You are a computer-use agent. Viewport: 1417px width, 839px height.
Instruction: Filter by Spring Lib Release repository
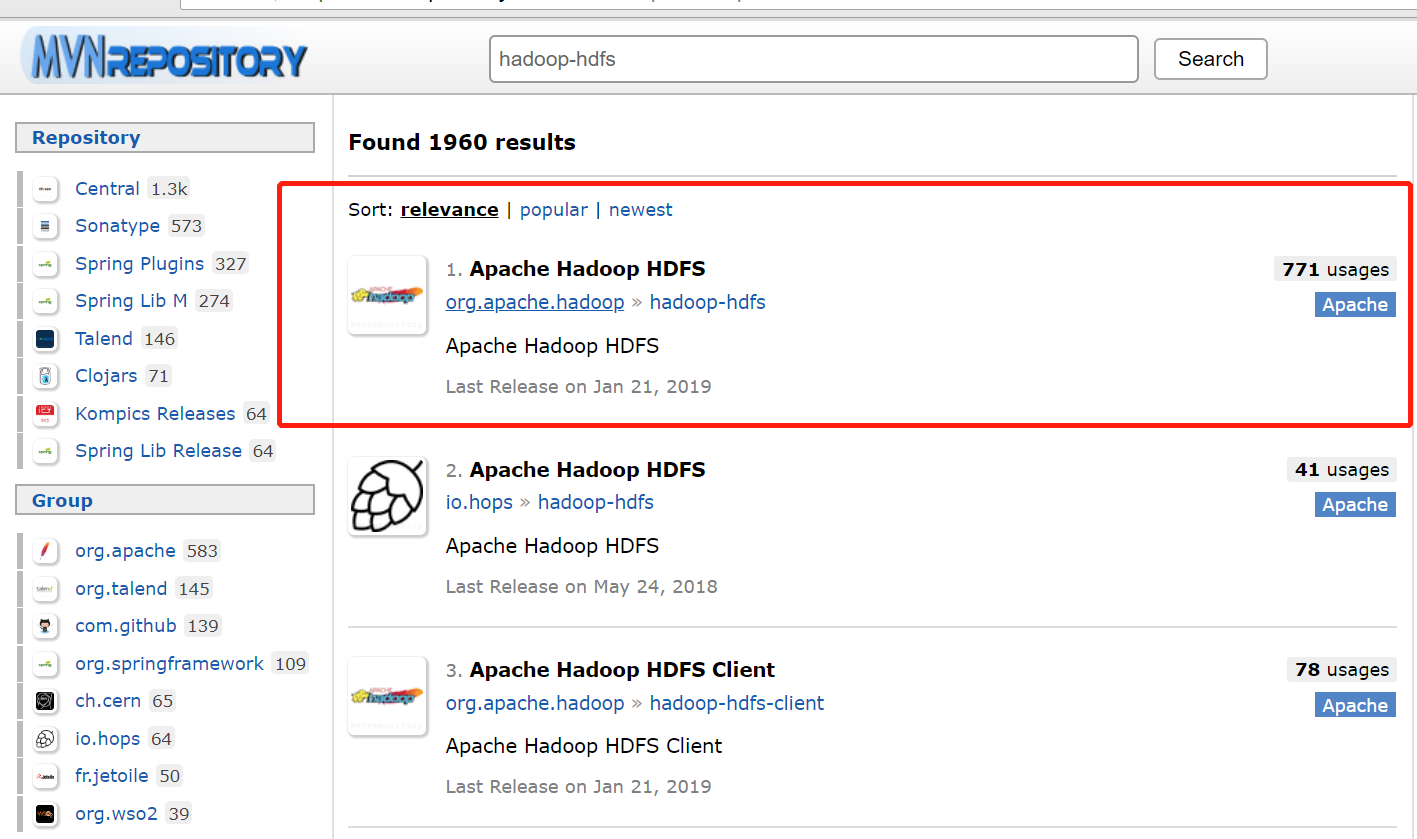click(x=158, y=451)
